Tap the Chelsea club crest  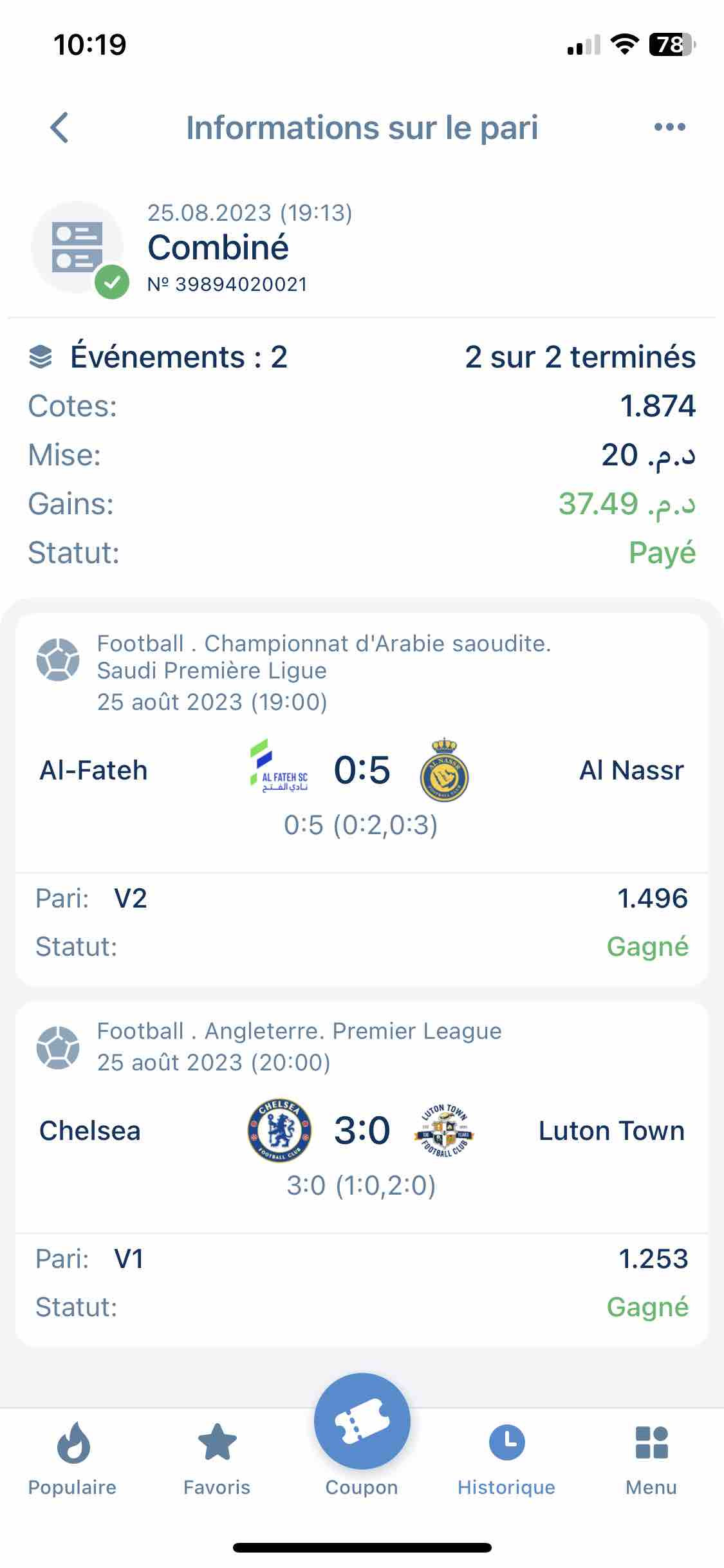pyautogui.click(x=279, y=1130)
